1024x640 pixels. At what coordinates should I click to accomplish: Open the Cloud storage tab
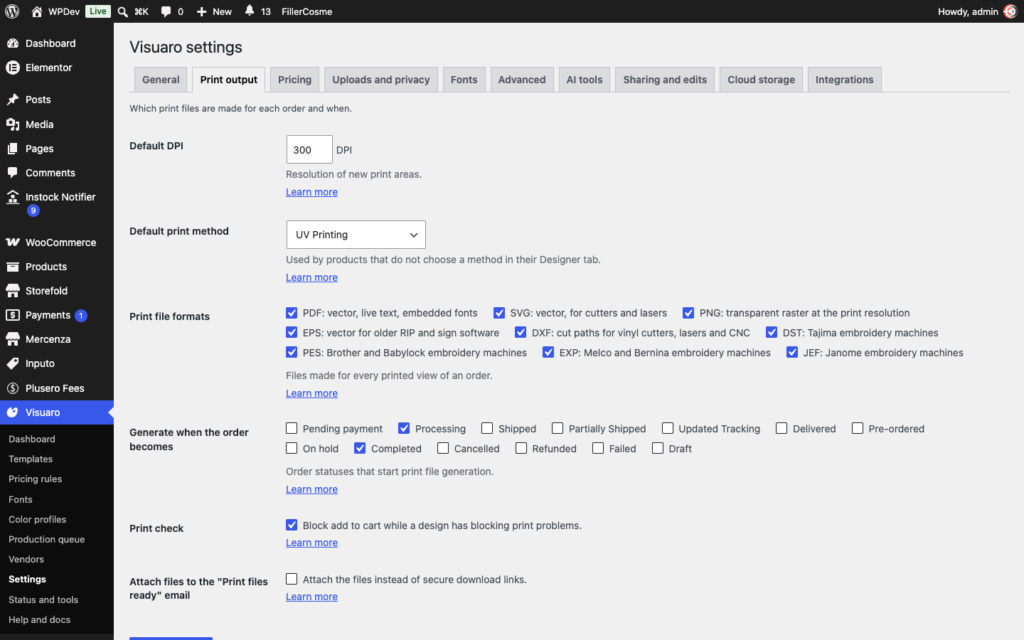click(x=761, y=80)
